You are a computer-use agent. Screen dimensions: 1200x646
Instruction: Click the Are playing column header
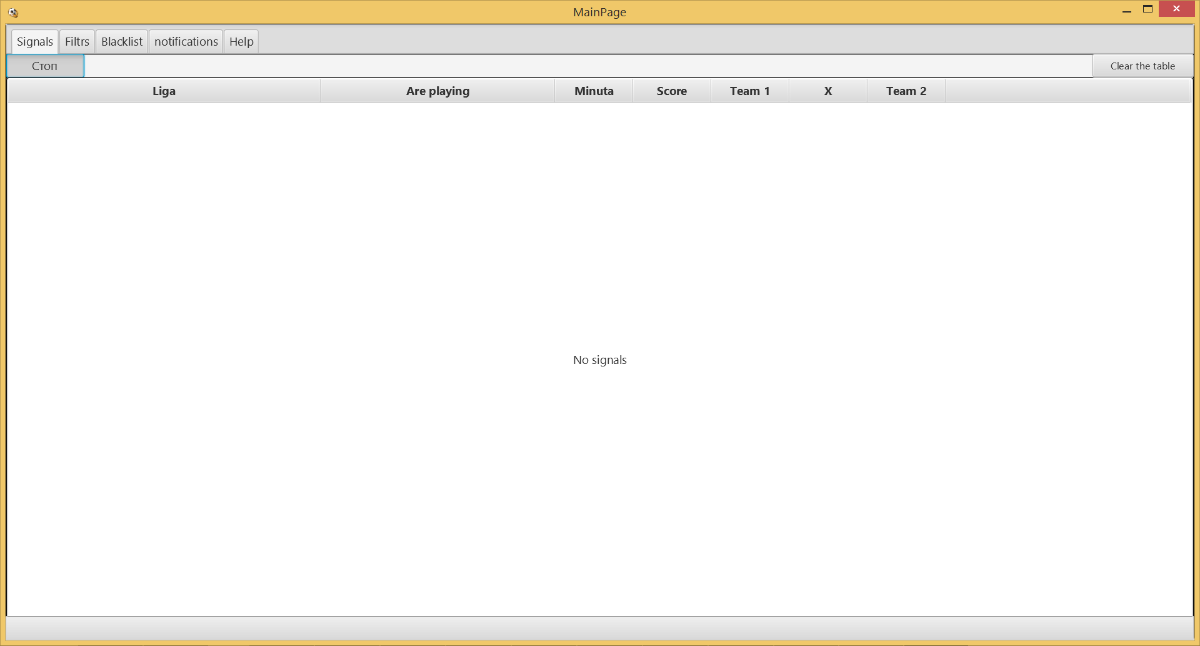pyautogui.click(x=437, y=91)
